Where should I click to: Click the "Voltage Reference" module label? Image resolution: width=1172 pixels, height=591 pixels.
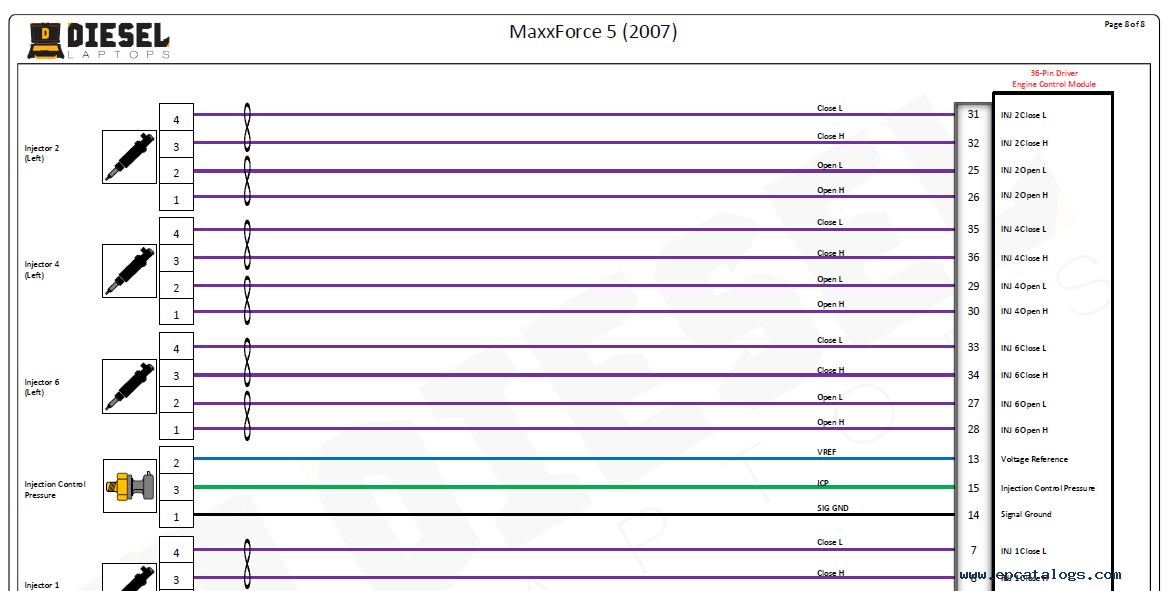coord(1034,460)
